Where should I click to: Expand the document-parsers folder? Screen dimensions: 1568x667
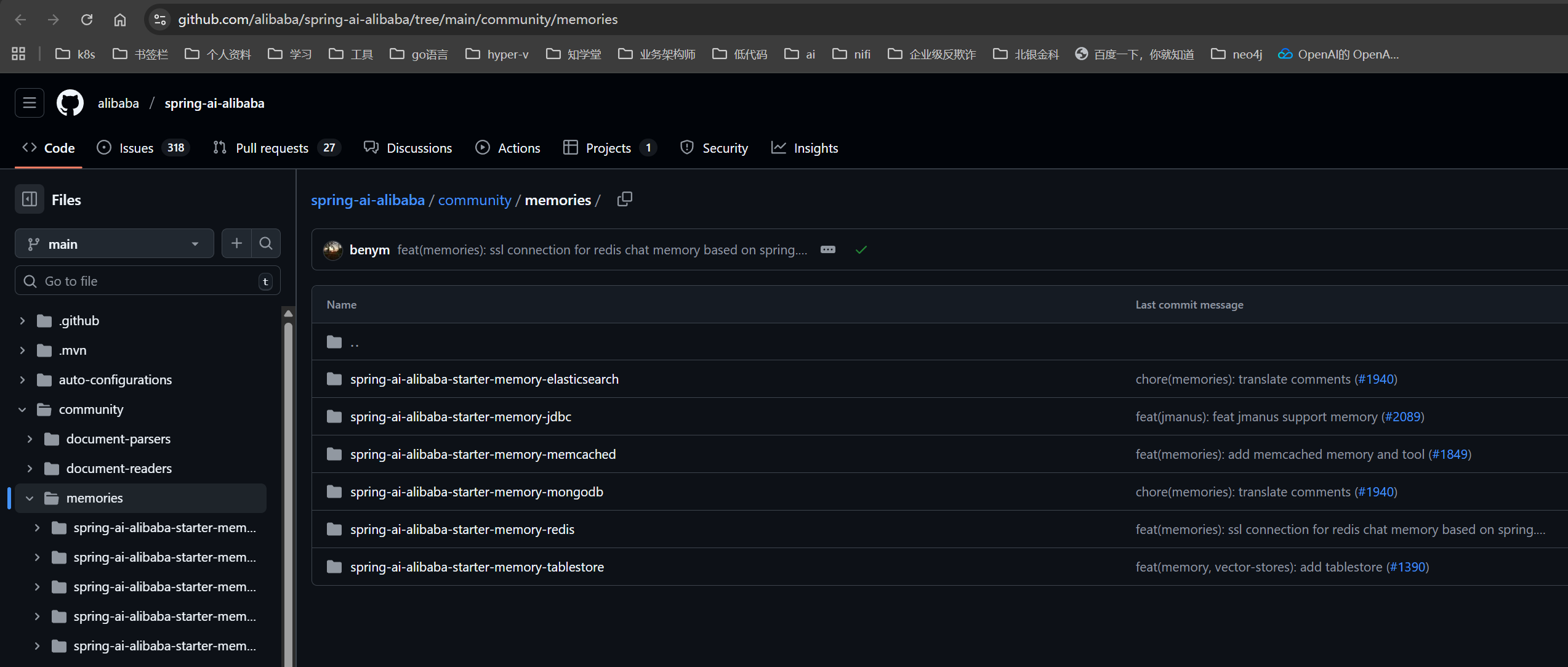tap(30, 439)
